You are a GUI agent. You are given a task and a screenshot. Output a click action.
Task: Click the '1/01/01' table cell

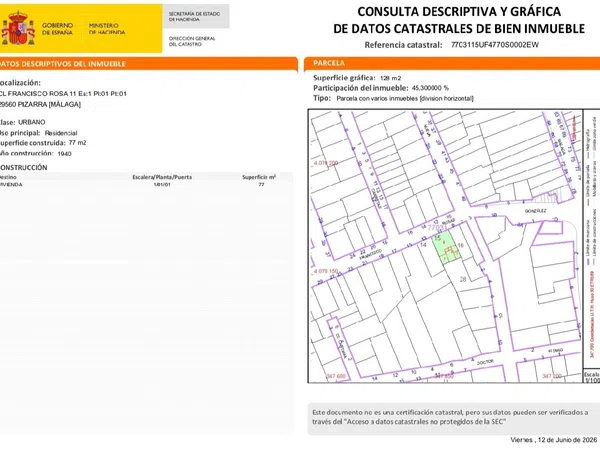point(162,184)
